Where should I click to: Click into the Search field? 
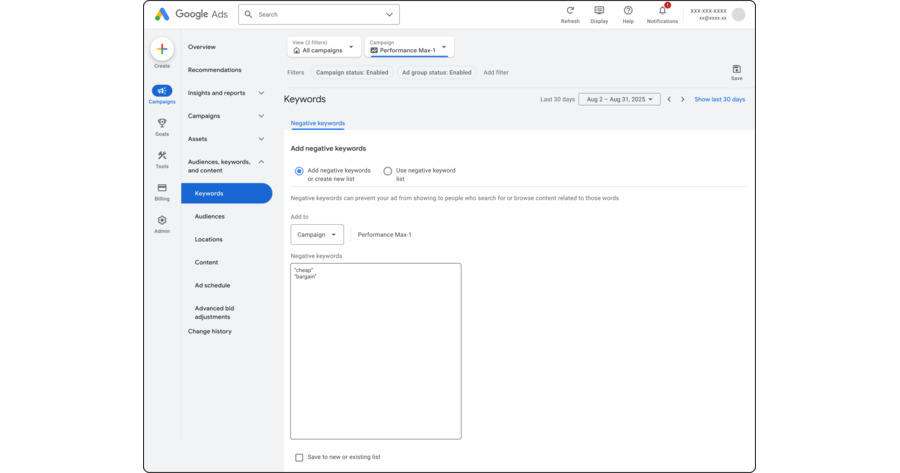(x=319, y=14)
